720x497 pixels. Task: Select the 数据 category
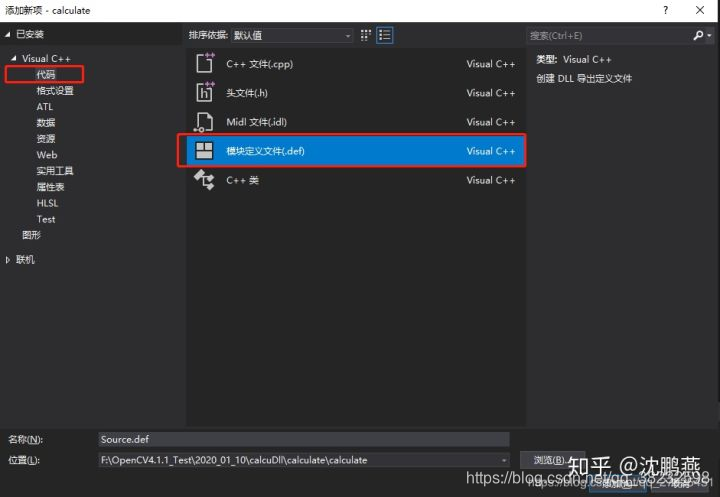45,123
